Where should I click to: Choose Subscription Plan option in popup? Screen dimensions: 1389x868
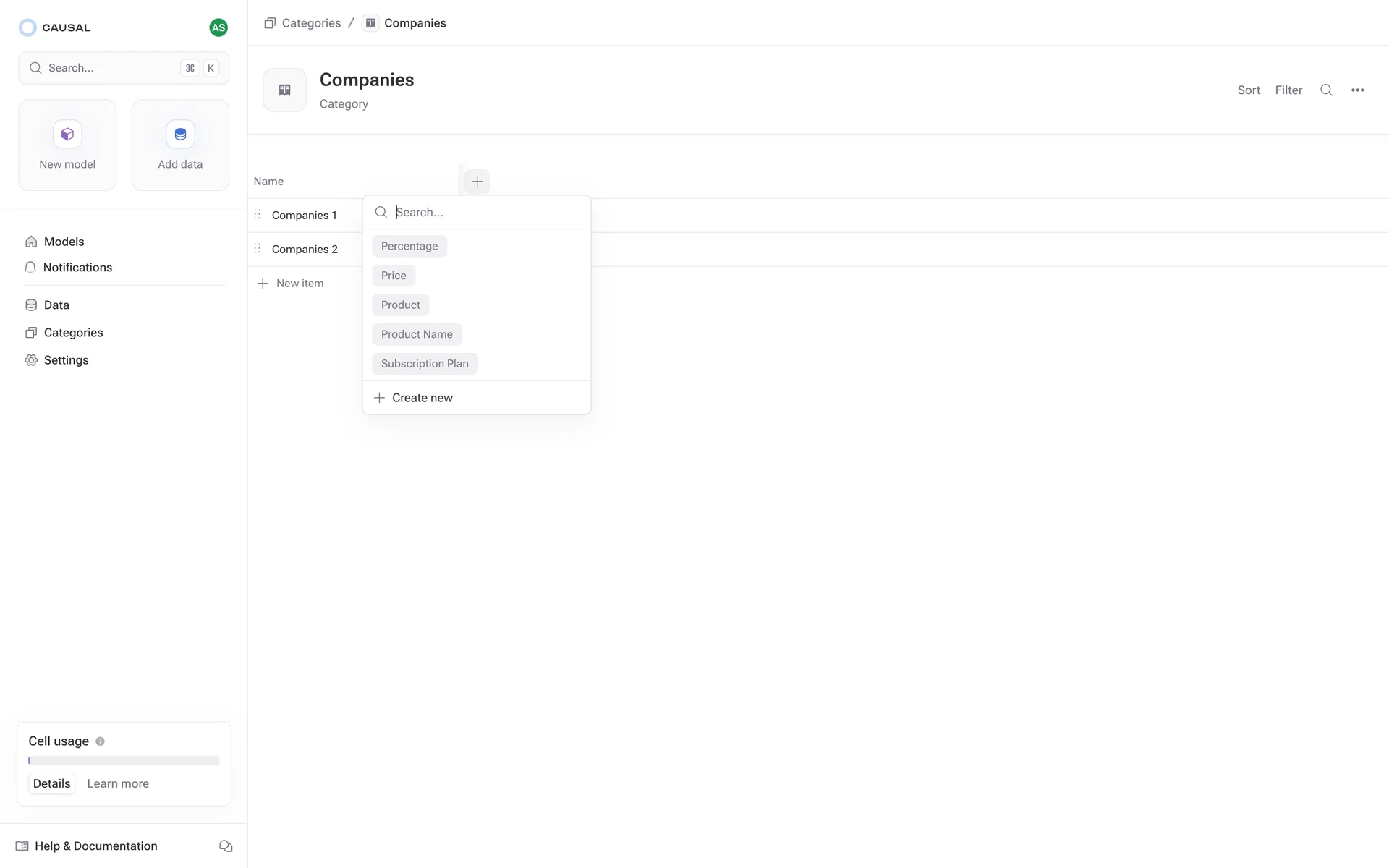click(x=425, y=364)
